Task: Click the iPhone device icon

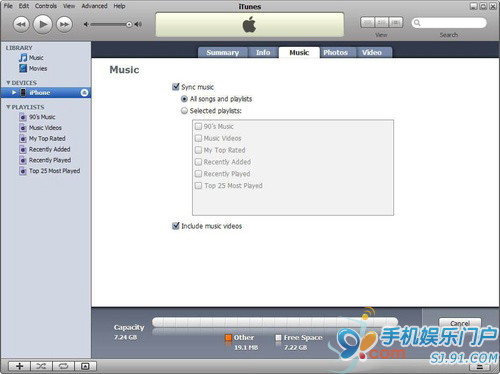Action: (23, 92)
